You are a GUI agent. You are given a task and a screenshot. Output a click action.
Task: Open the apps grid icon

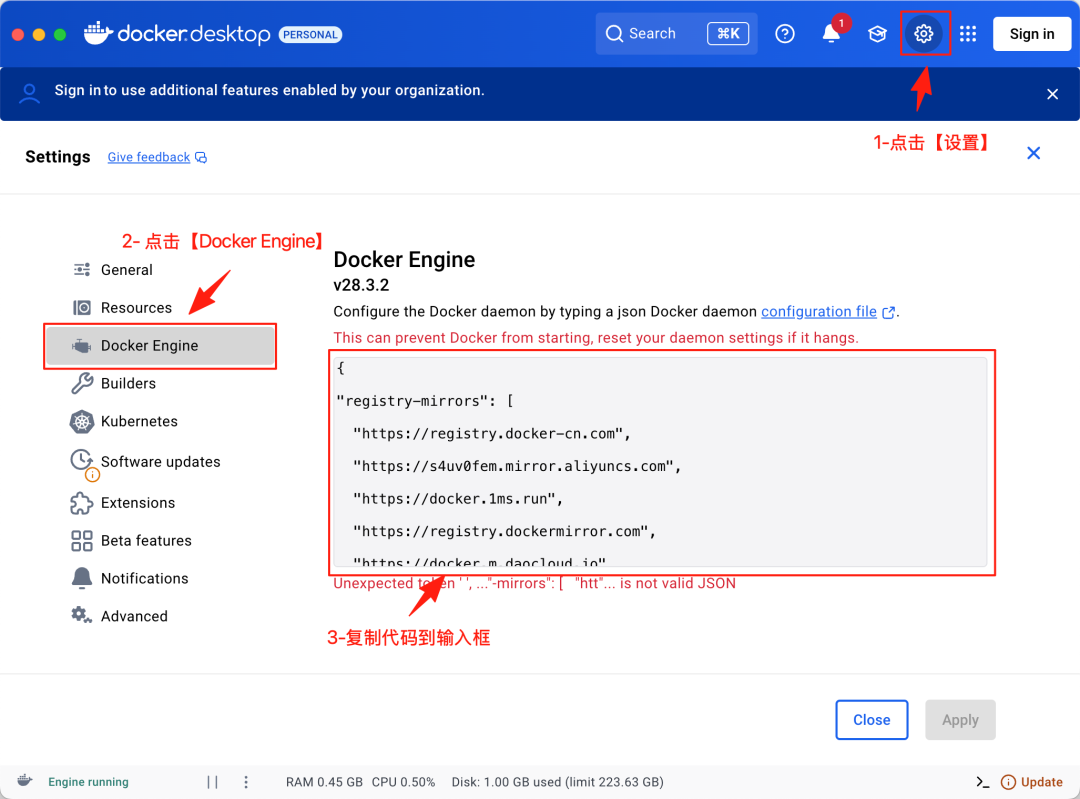(968, 34)
